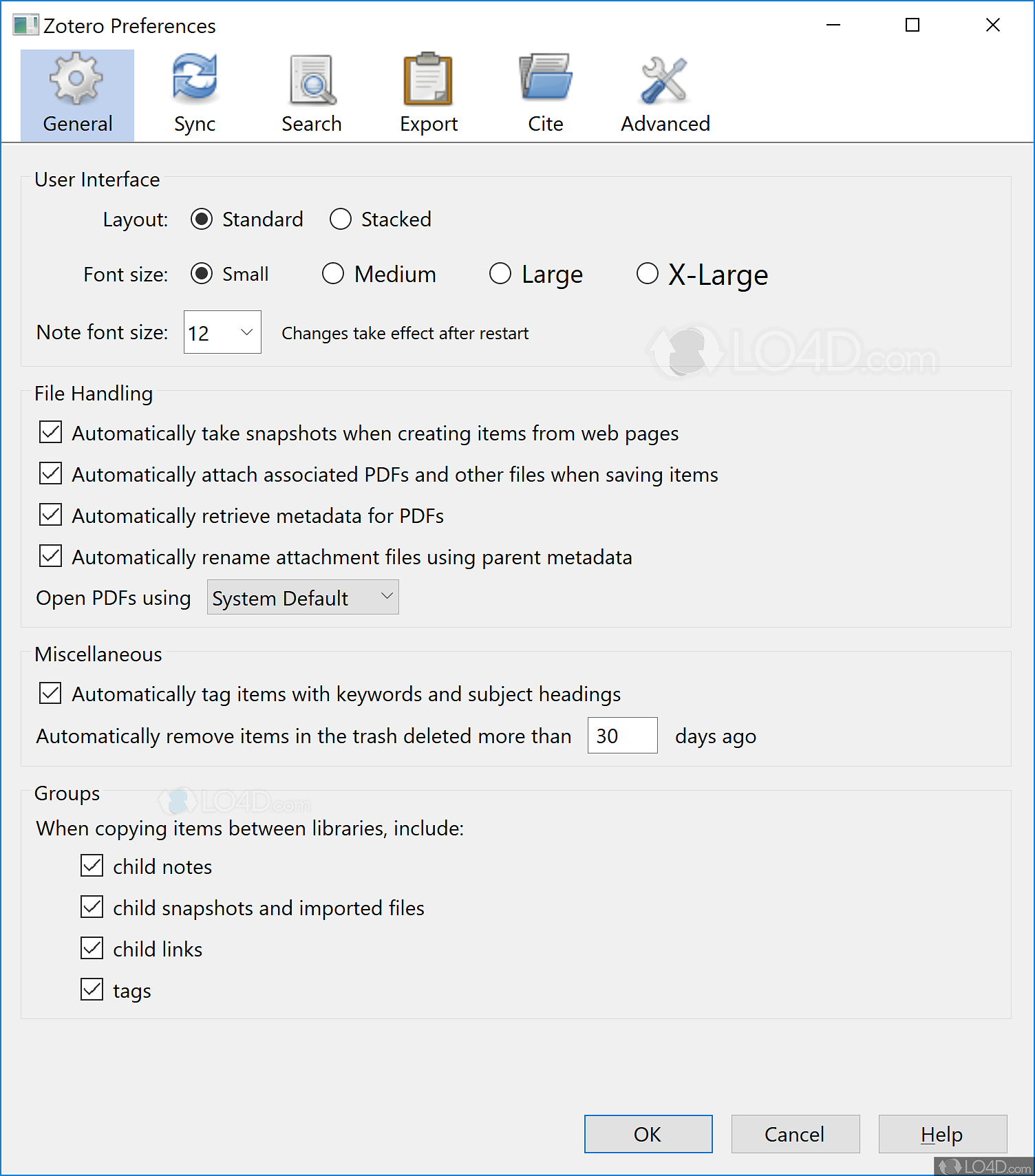This screenshot has height=1176, width=1035.
Task: Click the 'Note font size:' label
Action: [102, 332]
